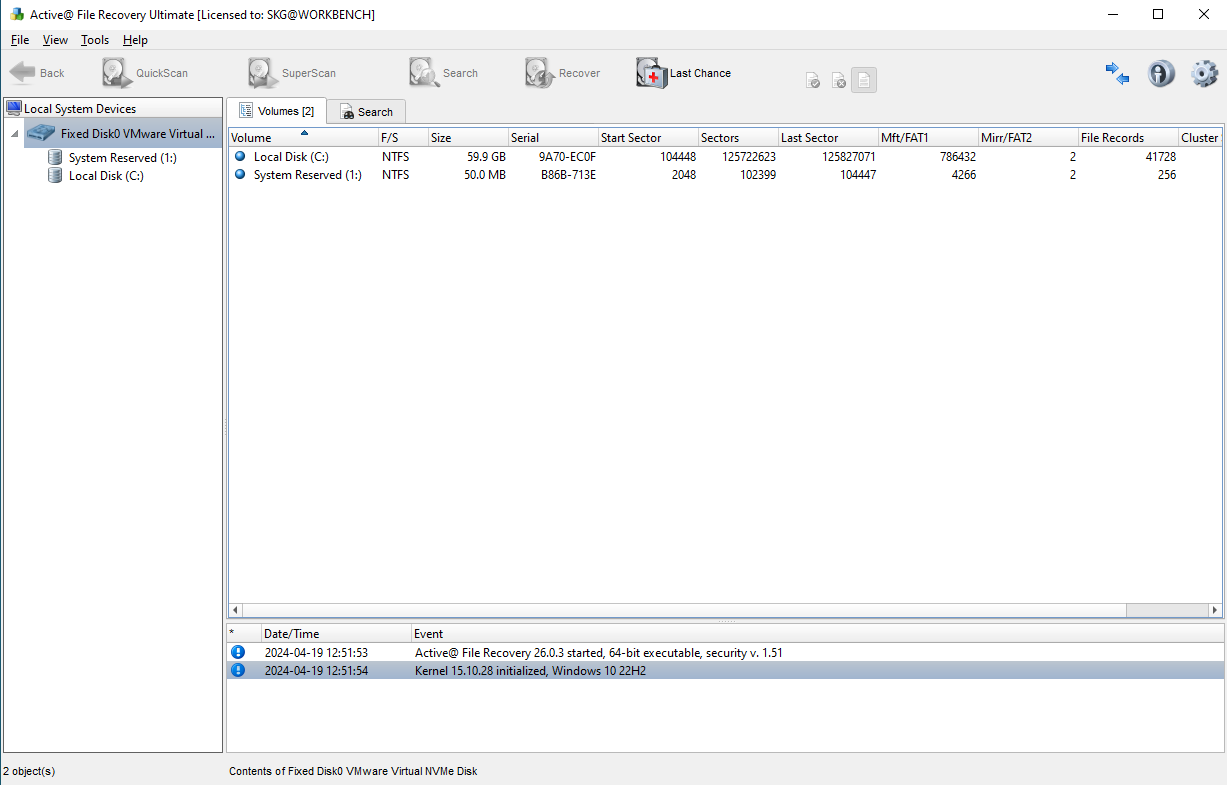Sort by the Mirr/FAT2 column header
The height and width of the screenshot is (785, 1227).
(1028, 137)
